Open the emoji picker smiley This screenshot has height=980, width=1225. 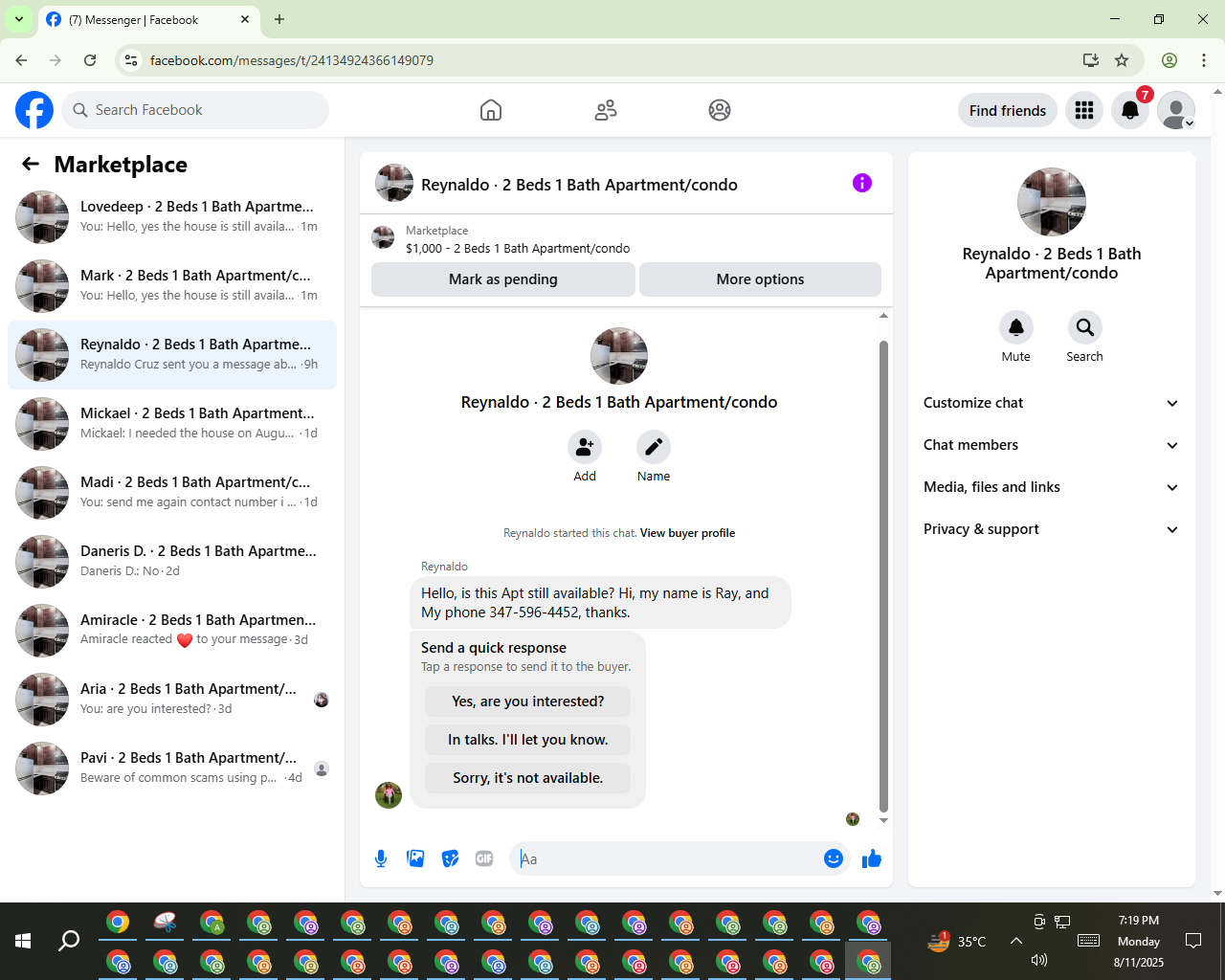click(x=834, y=858)
